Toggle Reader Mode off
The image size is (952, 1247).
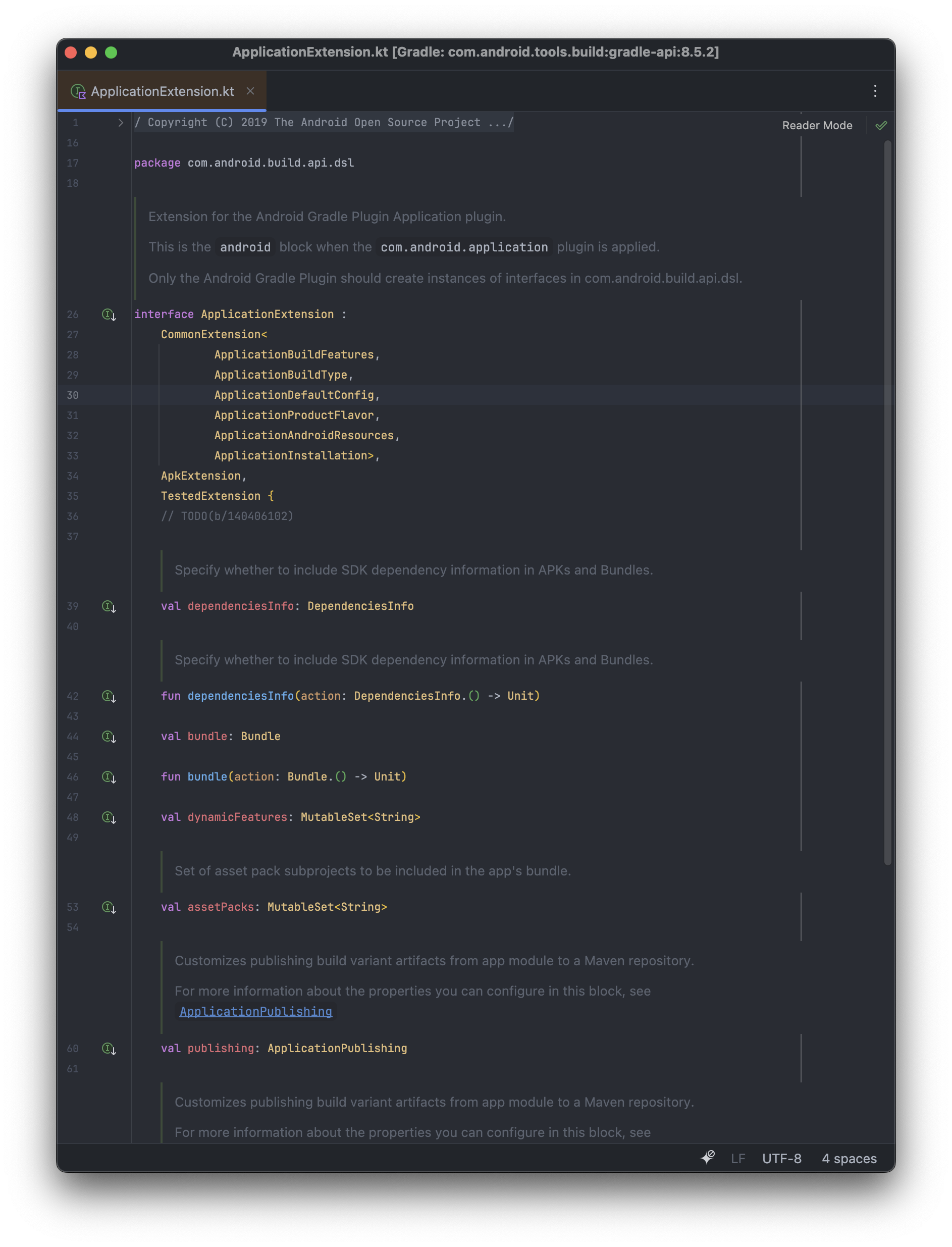click(817, 125)
